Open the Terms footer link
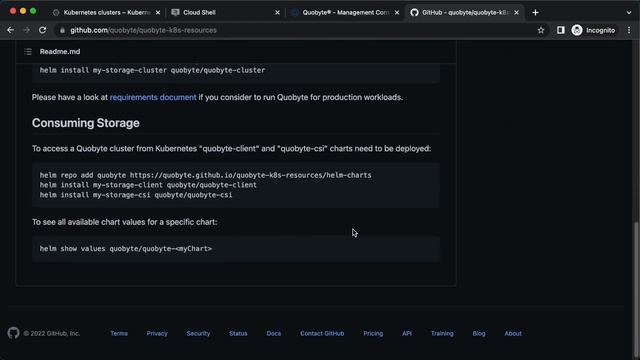 point(119,333)
